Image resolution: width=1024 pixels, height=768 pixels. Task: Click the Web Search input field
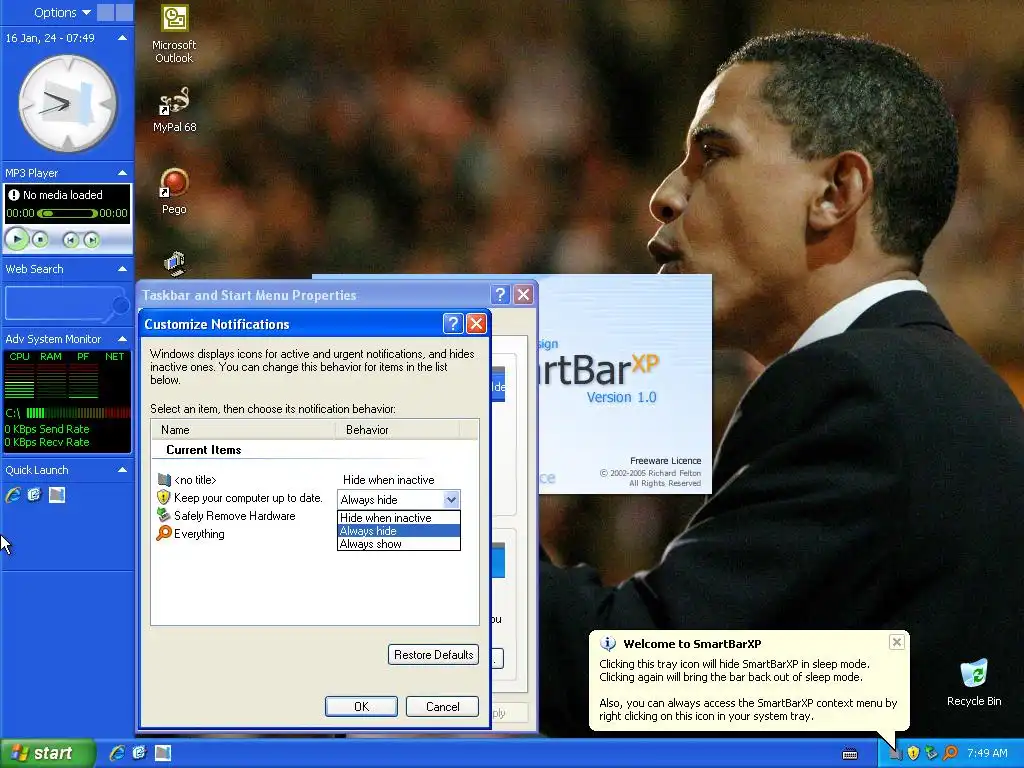[59, 304]
